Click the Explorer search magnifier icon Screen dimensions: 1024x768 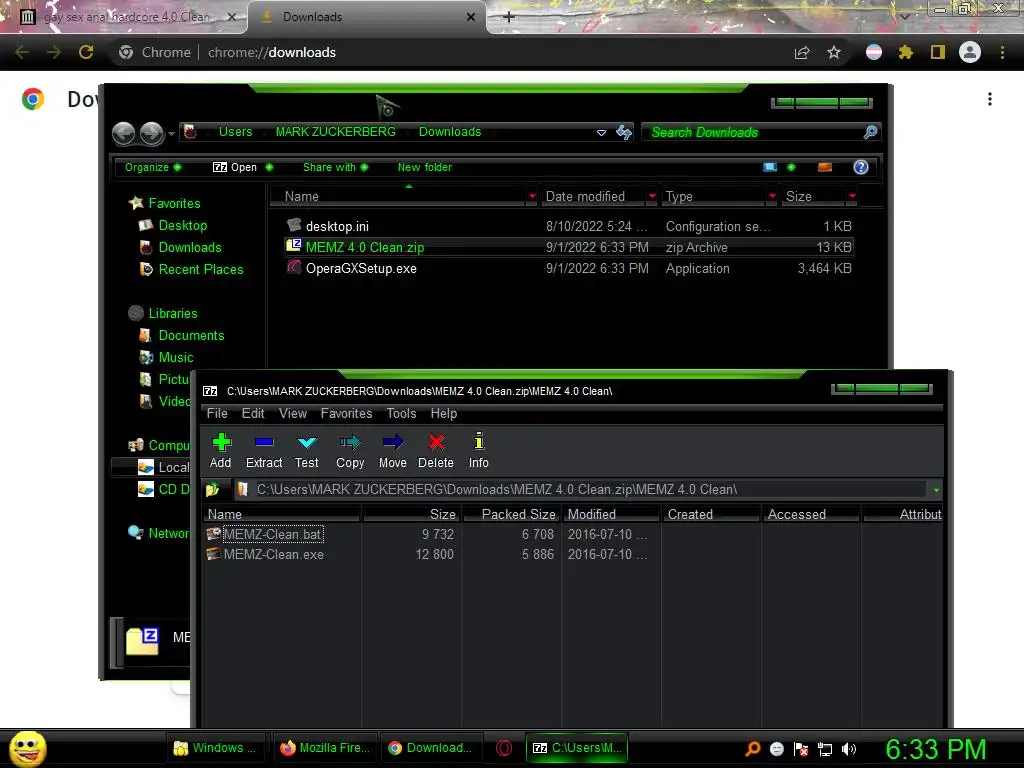(871, 133)
